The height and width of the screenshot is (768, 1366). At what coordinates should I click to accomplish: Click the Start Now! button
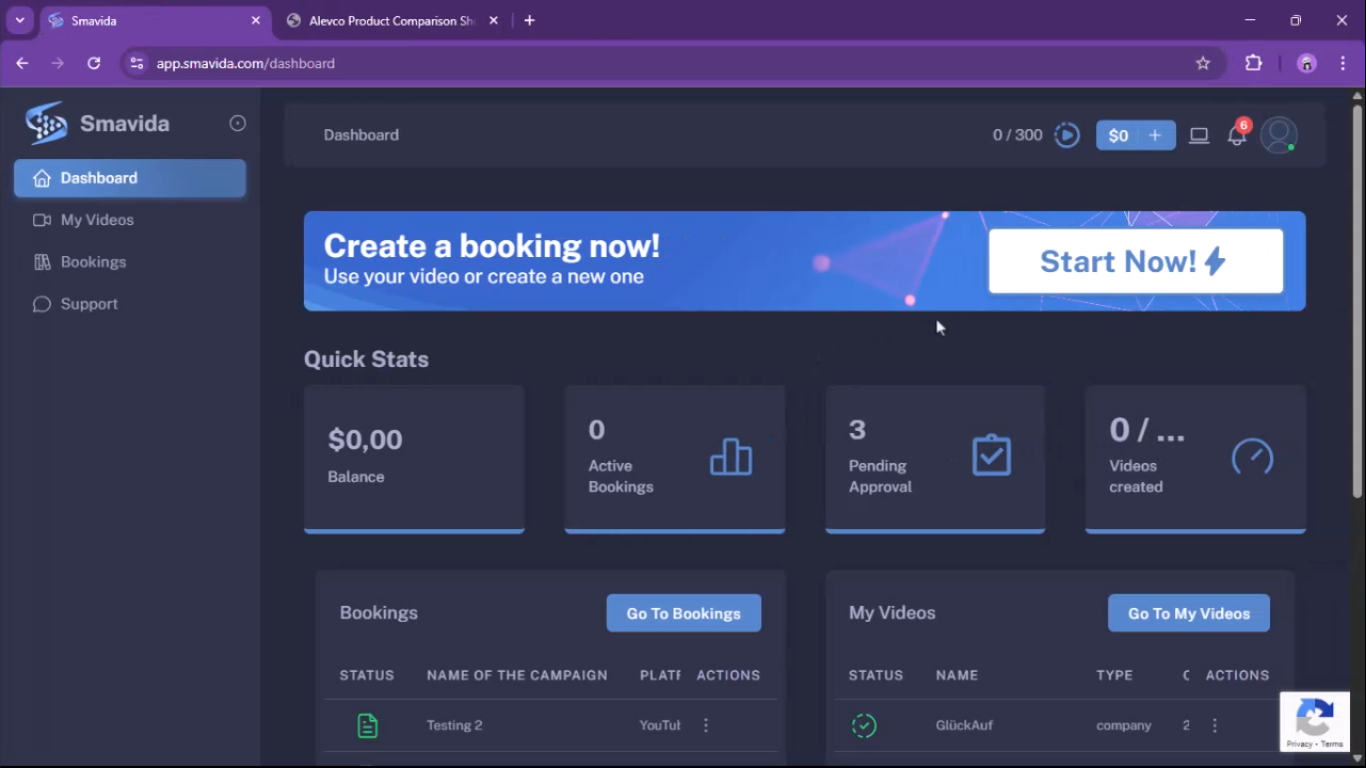[x=1135, y=261]
